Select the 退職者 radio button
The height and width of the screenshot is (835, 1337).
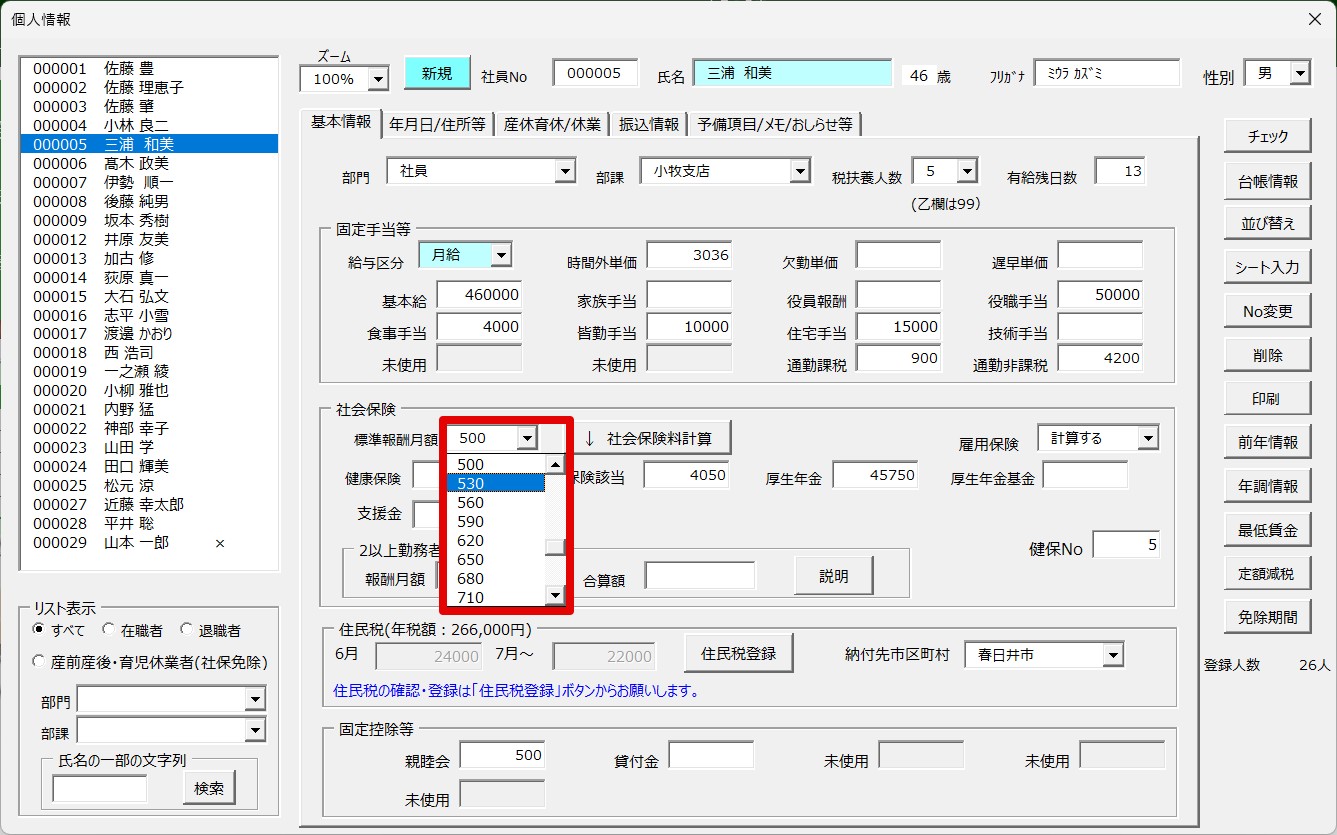coord(186,630)
